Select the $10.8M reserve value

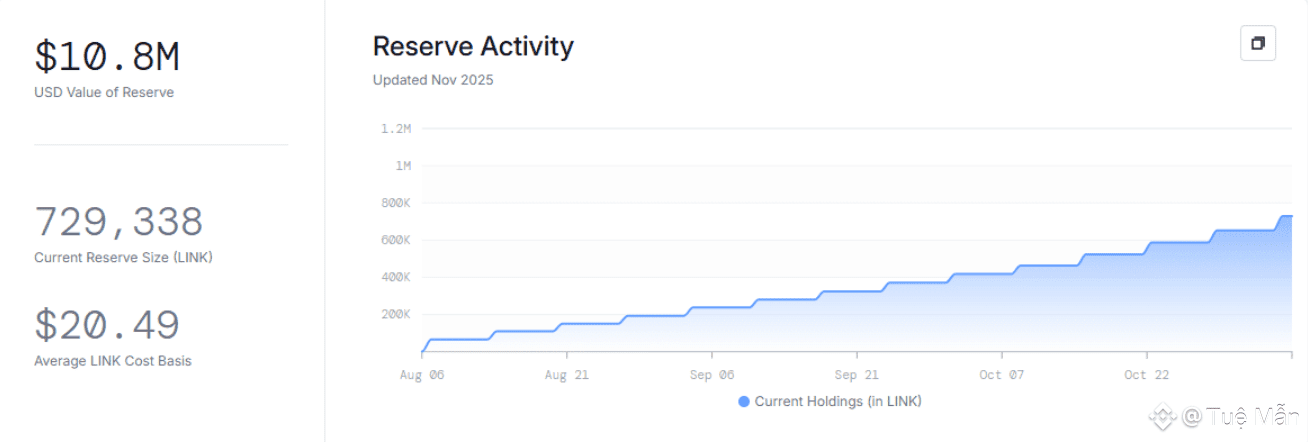pos(107,57)
